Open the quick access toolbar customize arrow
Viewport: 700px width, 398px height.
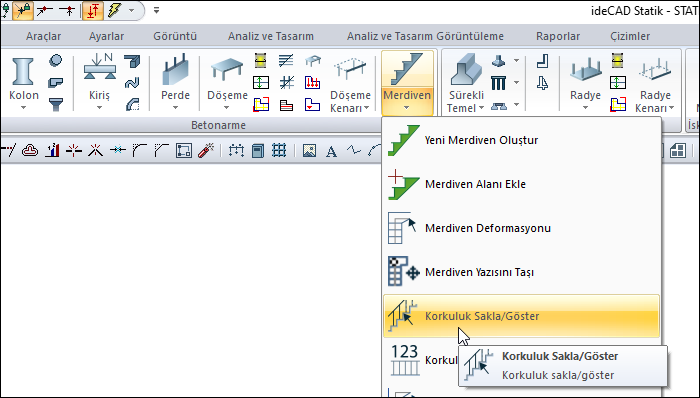point(156,10)
